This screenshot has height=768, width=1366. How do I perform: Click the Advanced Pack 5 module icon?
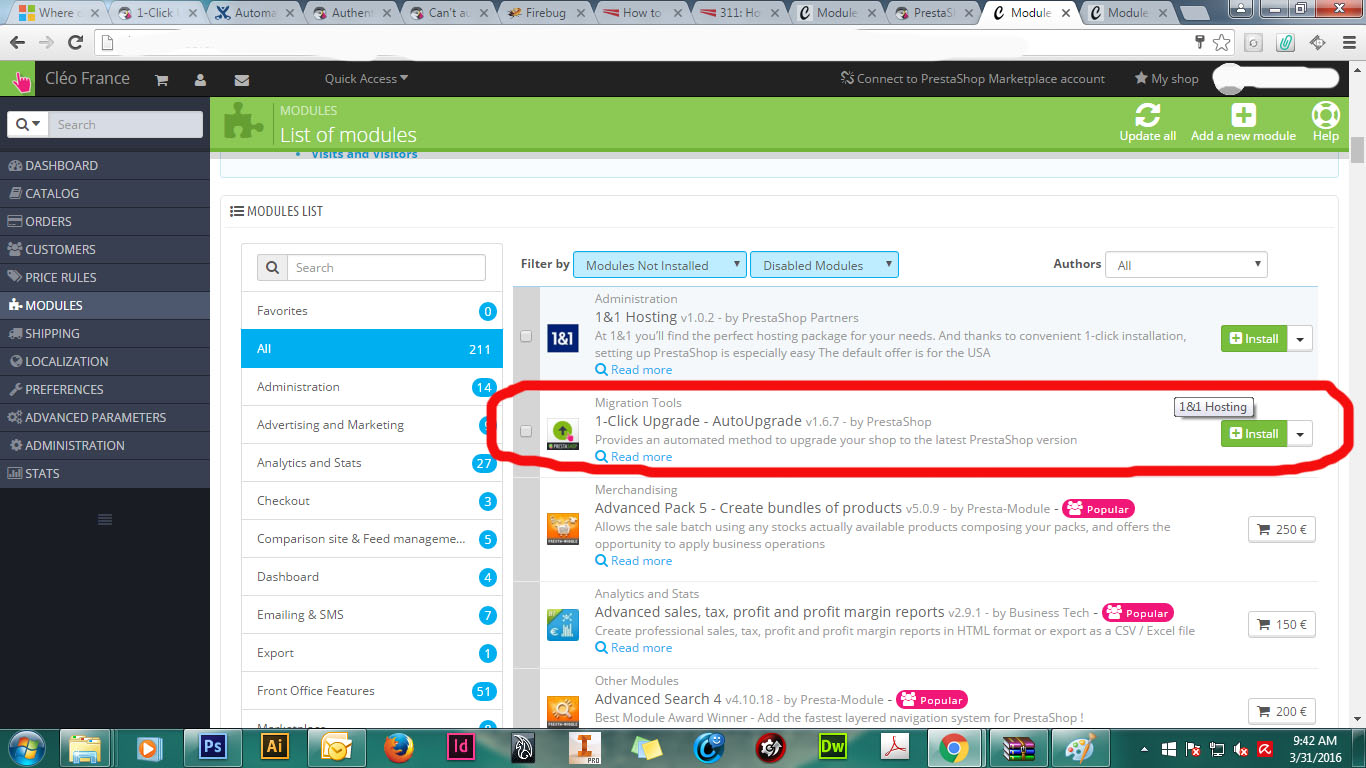click(x=563, y=528)
